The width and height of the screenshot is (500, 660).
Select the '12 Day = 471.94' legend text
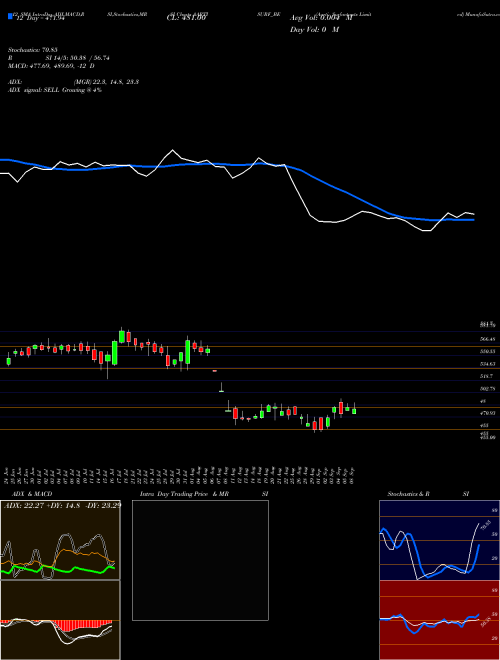click(39, 18)
